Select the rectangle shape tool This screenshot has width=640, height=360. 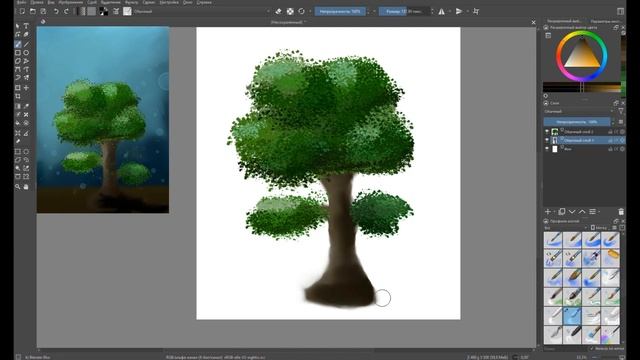point(18,53)
